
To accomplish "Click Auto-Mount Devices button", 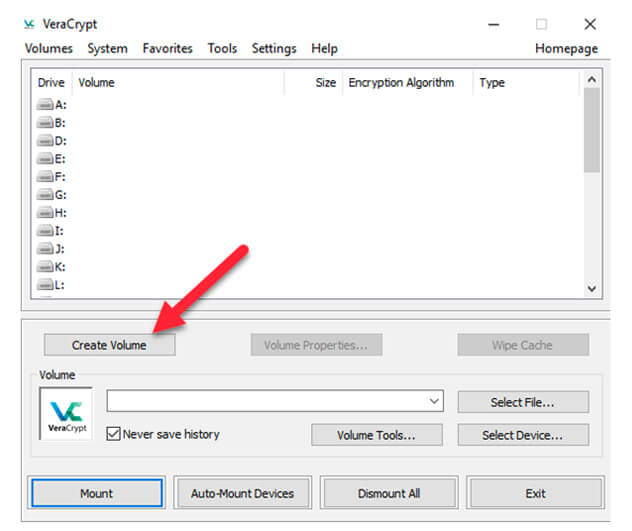I will pyautogui.click(x=243, y=493).
